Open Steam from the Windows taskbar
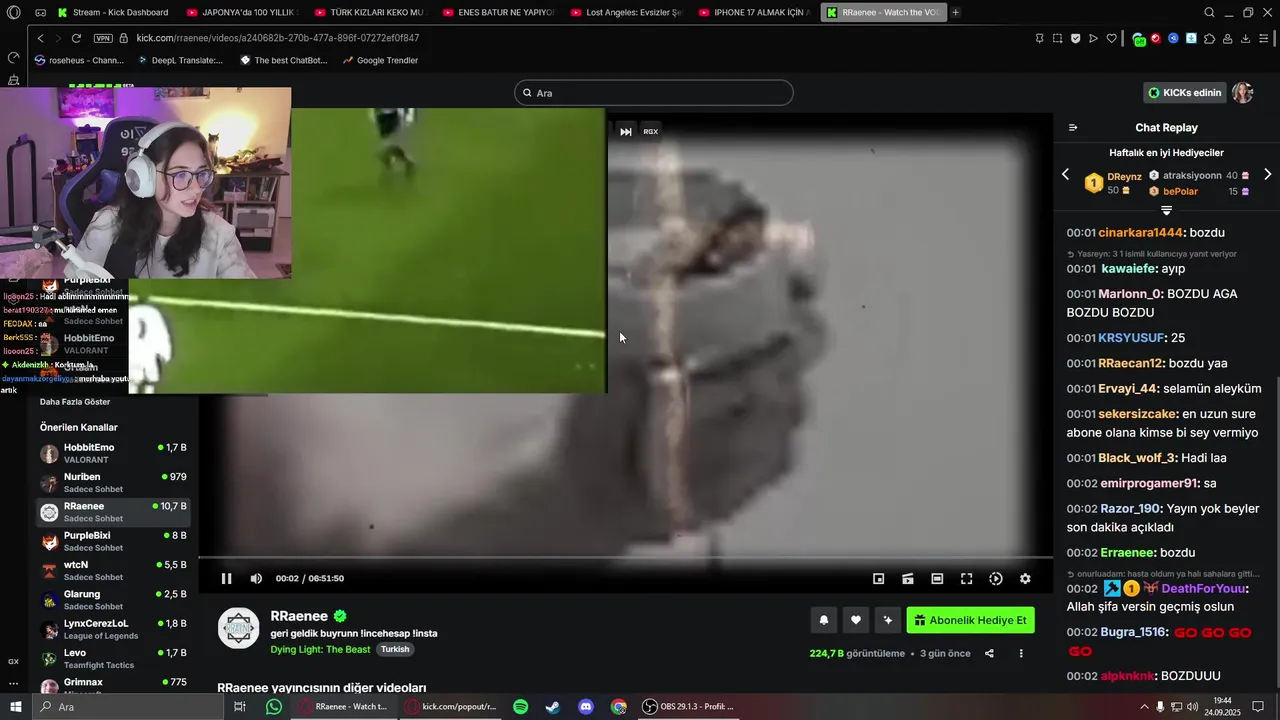Screen dimensions: 1280x720 [x=553, y=706]
